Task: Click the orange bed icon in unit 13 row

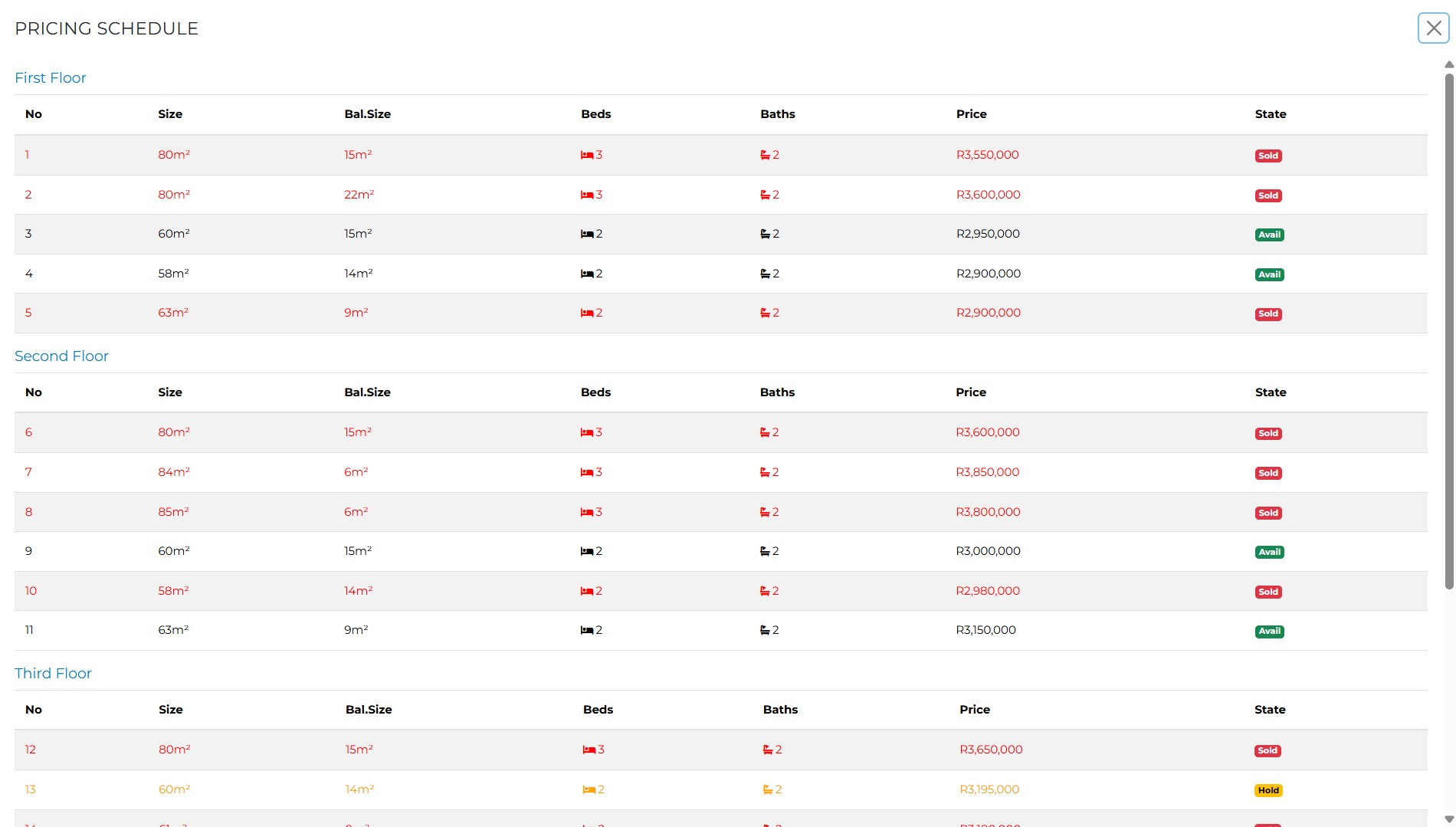Action: (589, 790)
